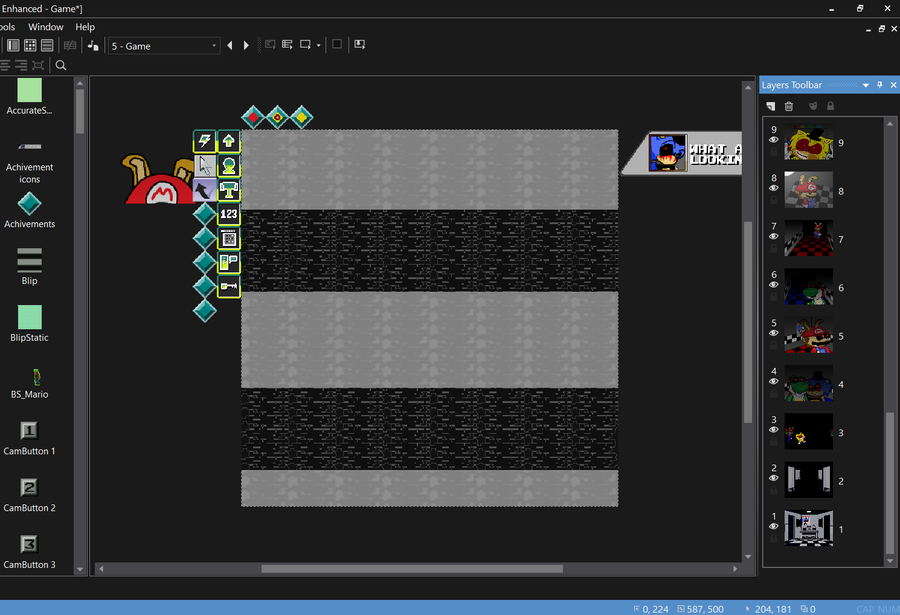Click the run frame toolbar icon
Viewport: 900px width, 615px height.
point(305,45)
